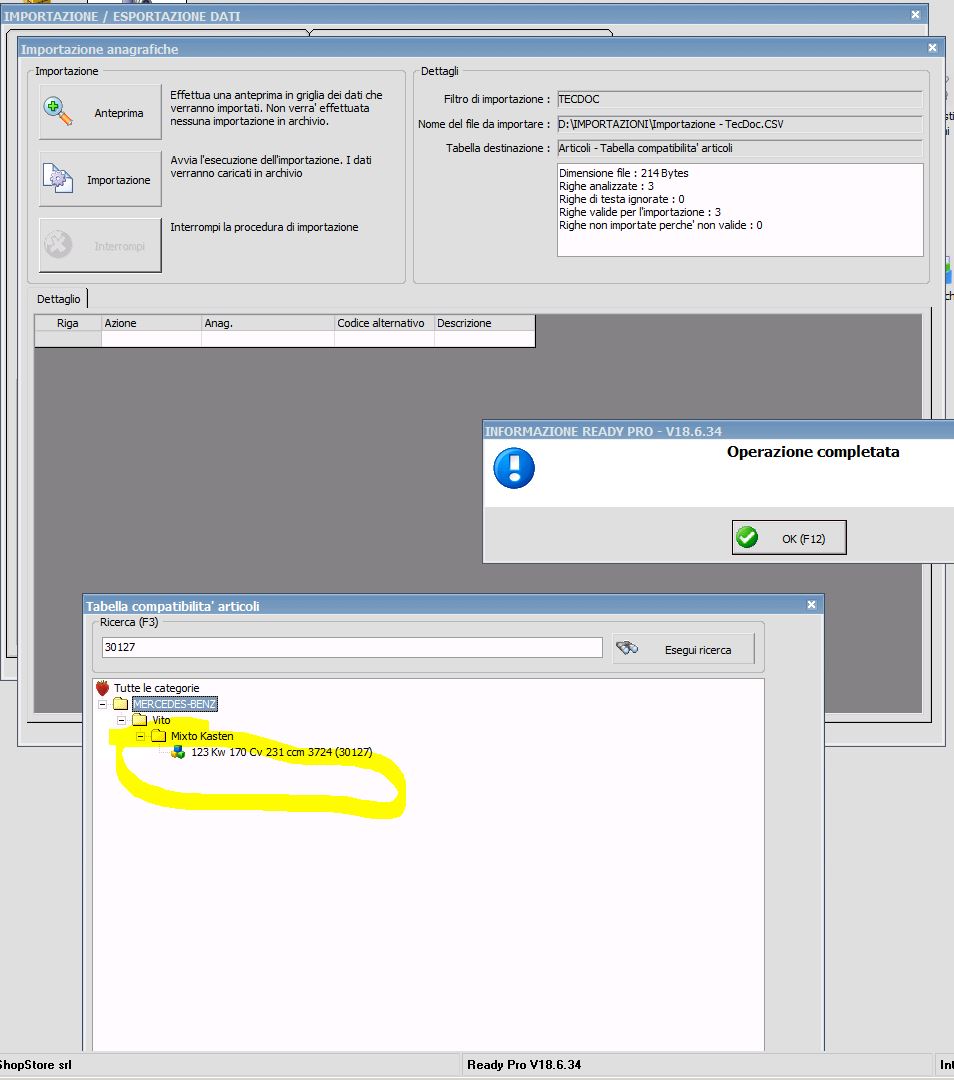Collapse the Mixto Kasten tree node
Screen dimensions: 954x1080
point(140,736)
